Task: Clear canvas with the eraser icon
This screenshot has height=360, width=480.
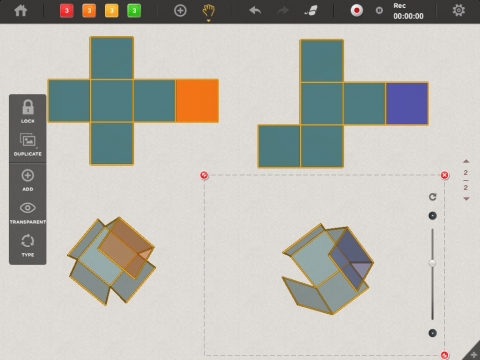Action: [311, 11]
